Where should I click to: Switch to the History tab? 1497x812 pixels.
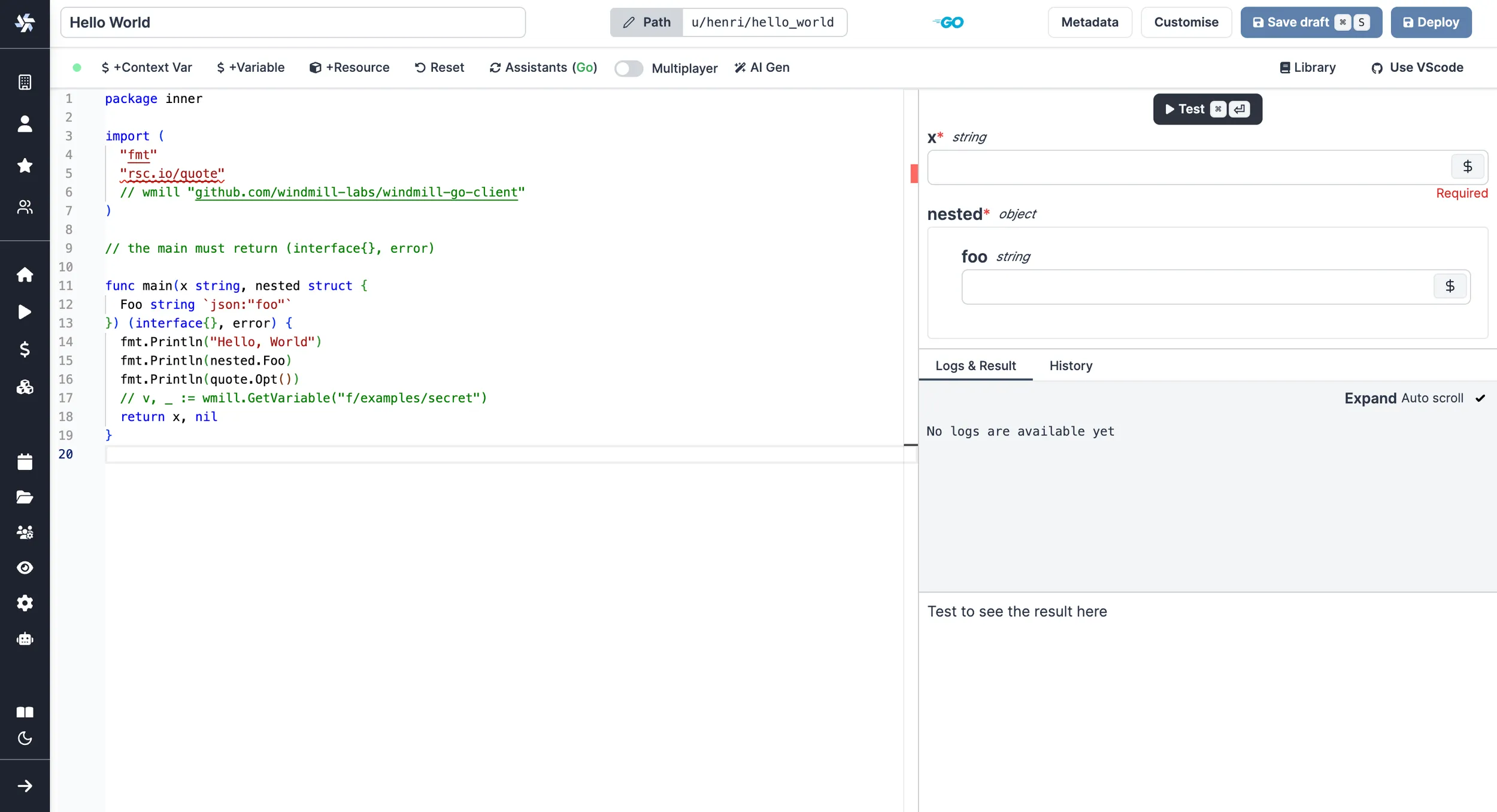click(x=1071, y=365)
